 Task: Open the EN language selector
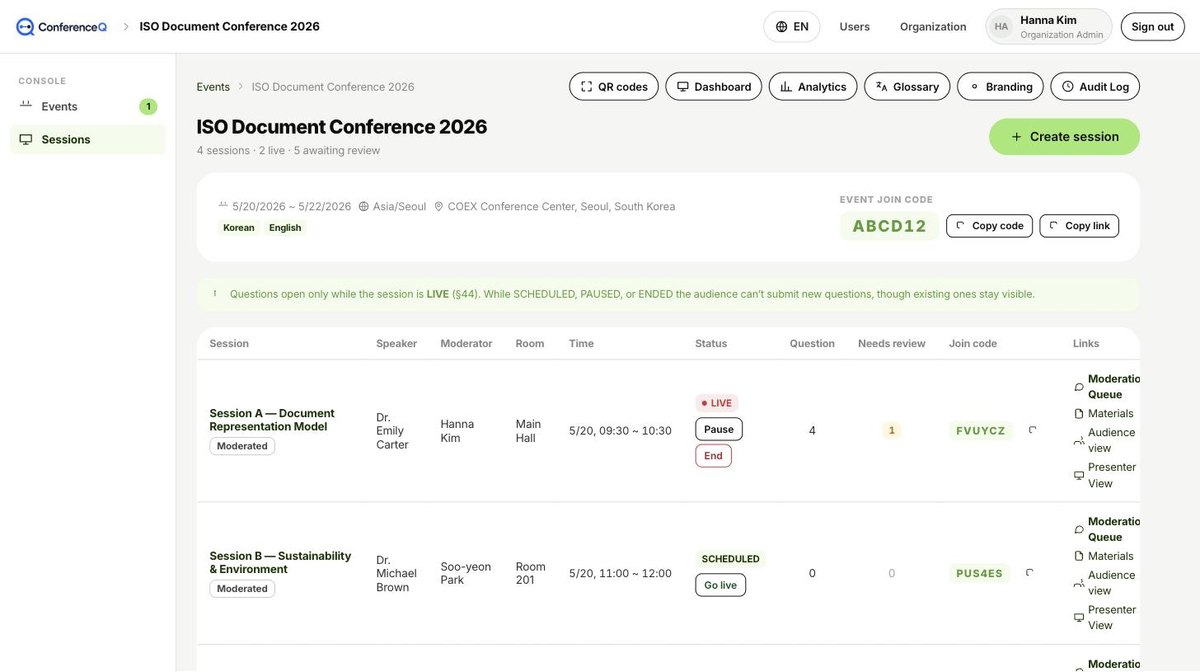tap(792, 27)
